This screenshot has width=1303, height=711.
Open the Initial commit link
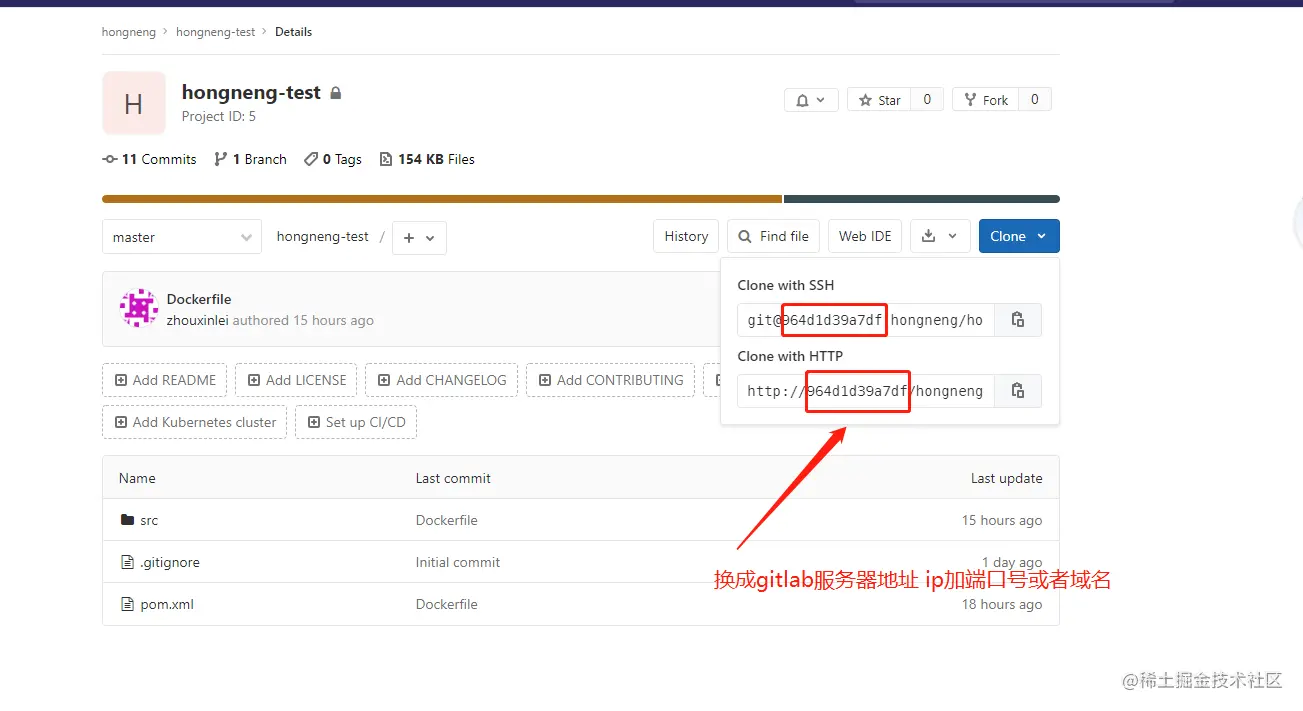point(458,562)
